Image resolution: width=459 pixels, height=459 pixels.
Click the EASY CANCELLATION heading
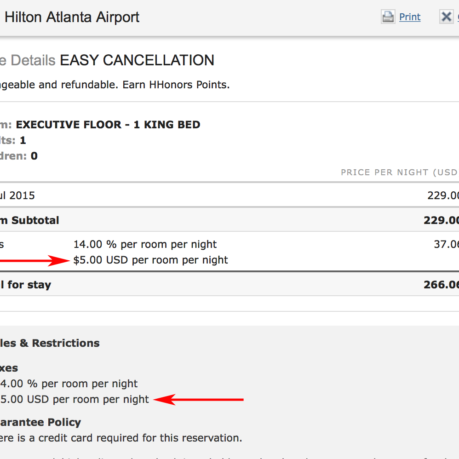[137, 60]
